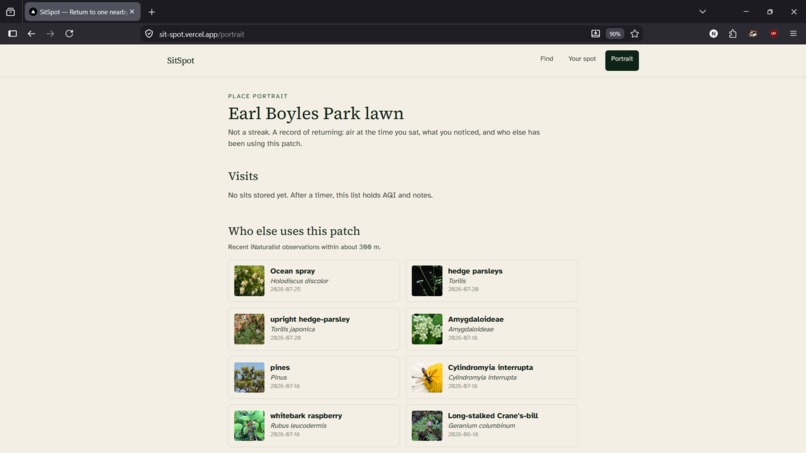Click the Cylindromyia interrupta title
Viewport: 806px width, 453px height.
tap(490, 368)
